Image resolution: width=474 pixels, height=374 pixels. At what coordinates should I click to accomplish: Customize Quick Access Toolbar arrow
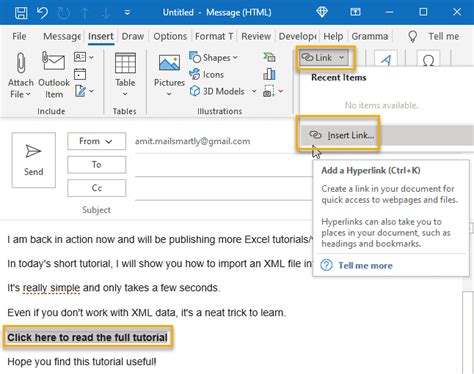tap(127, 13)
